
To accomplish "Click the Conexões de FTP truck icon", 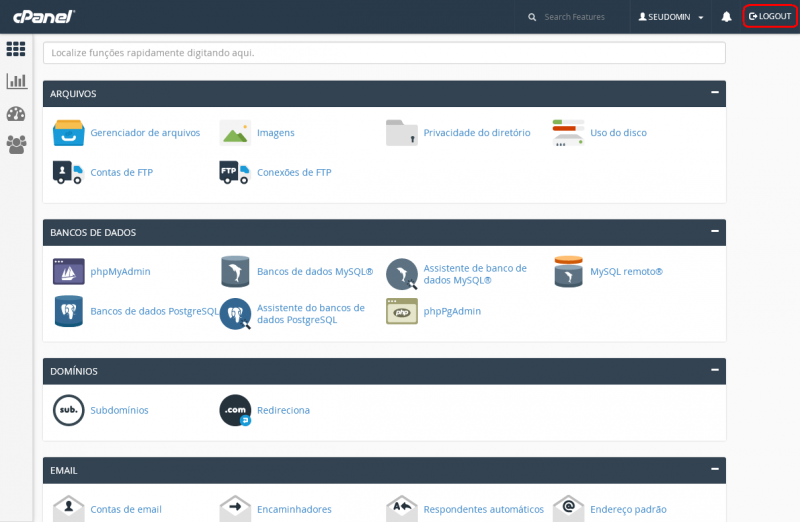I will (235, 172).
